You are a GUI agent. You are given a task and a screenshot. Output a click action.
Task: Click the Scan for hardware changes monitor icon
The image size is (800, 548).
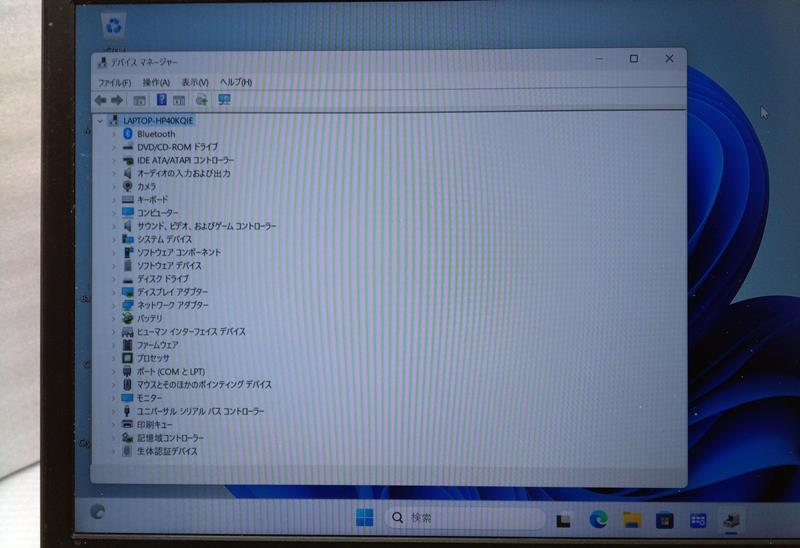[x=224, y=99]
